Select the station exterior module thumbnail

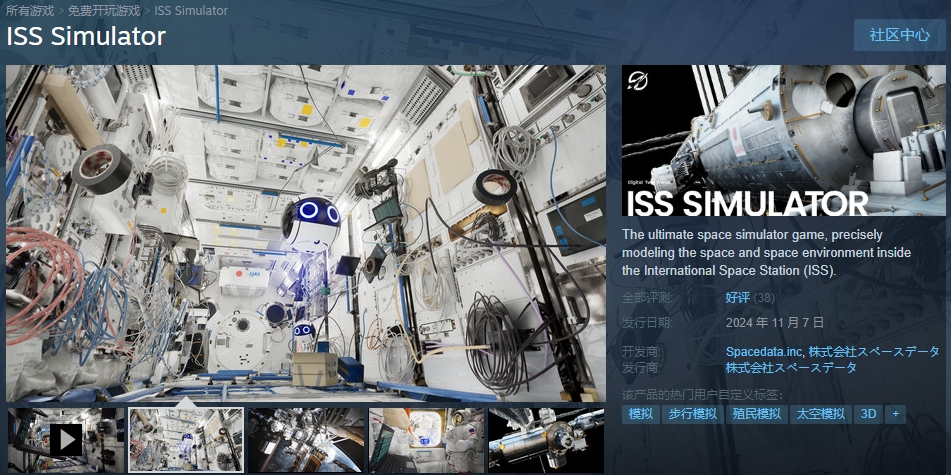point(546,440)
